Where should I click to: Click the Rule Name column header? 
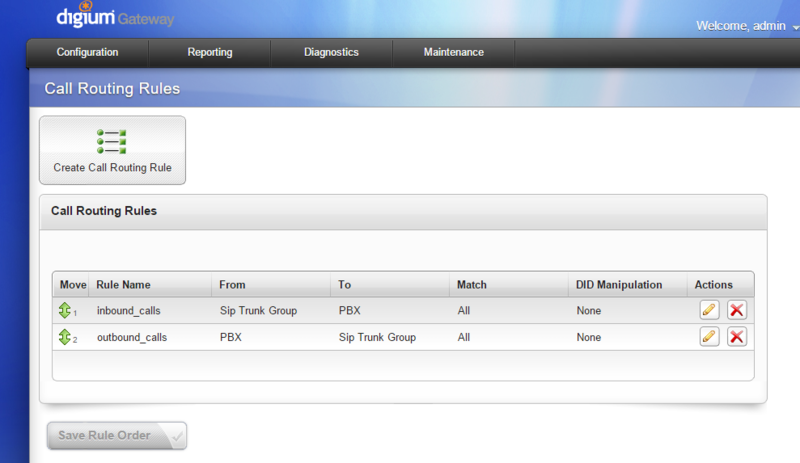tap(123, 285)
